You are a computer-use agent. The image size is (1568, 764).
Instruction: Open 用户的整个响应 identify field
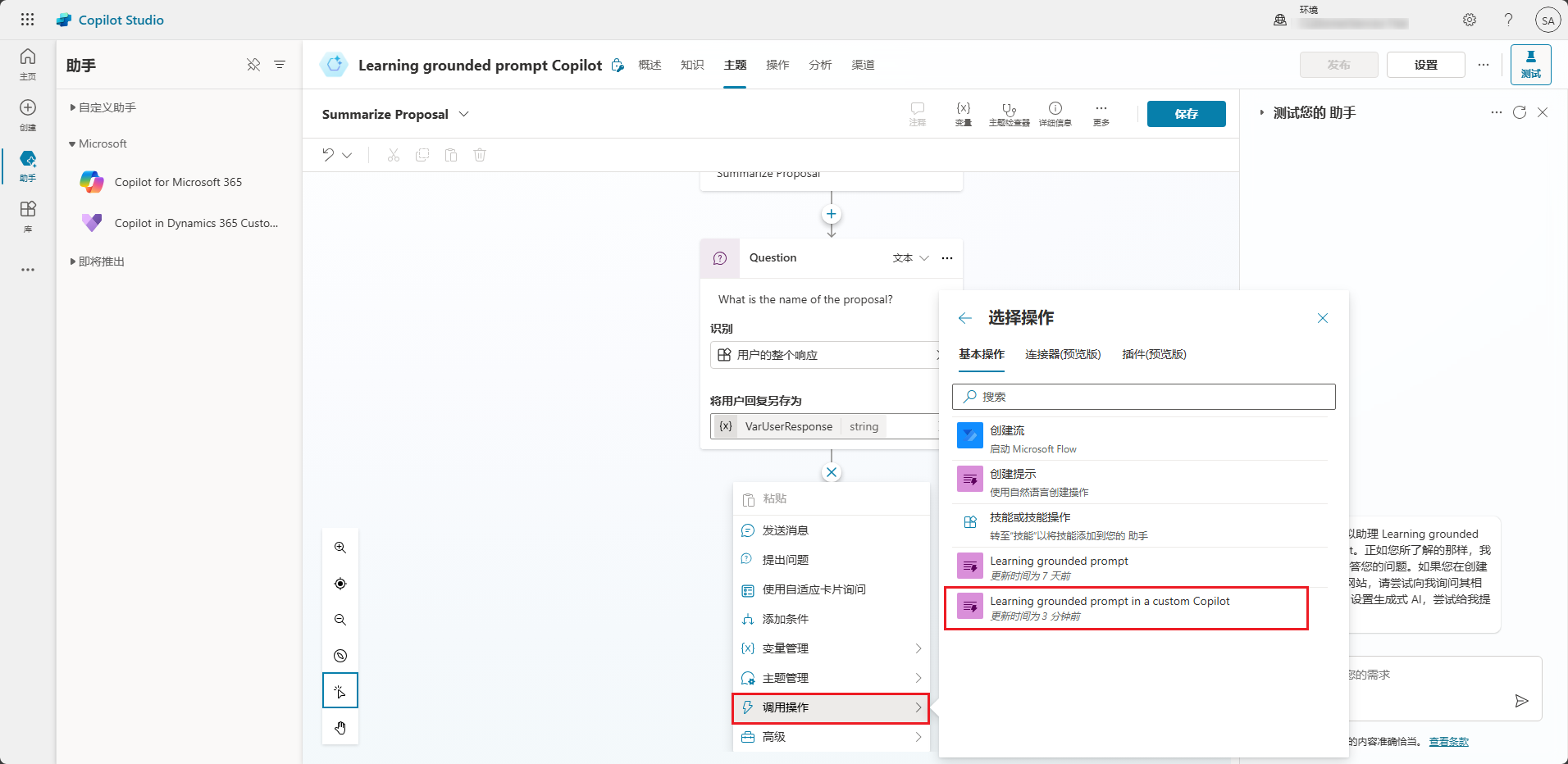pos(825,355)
